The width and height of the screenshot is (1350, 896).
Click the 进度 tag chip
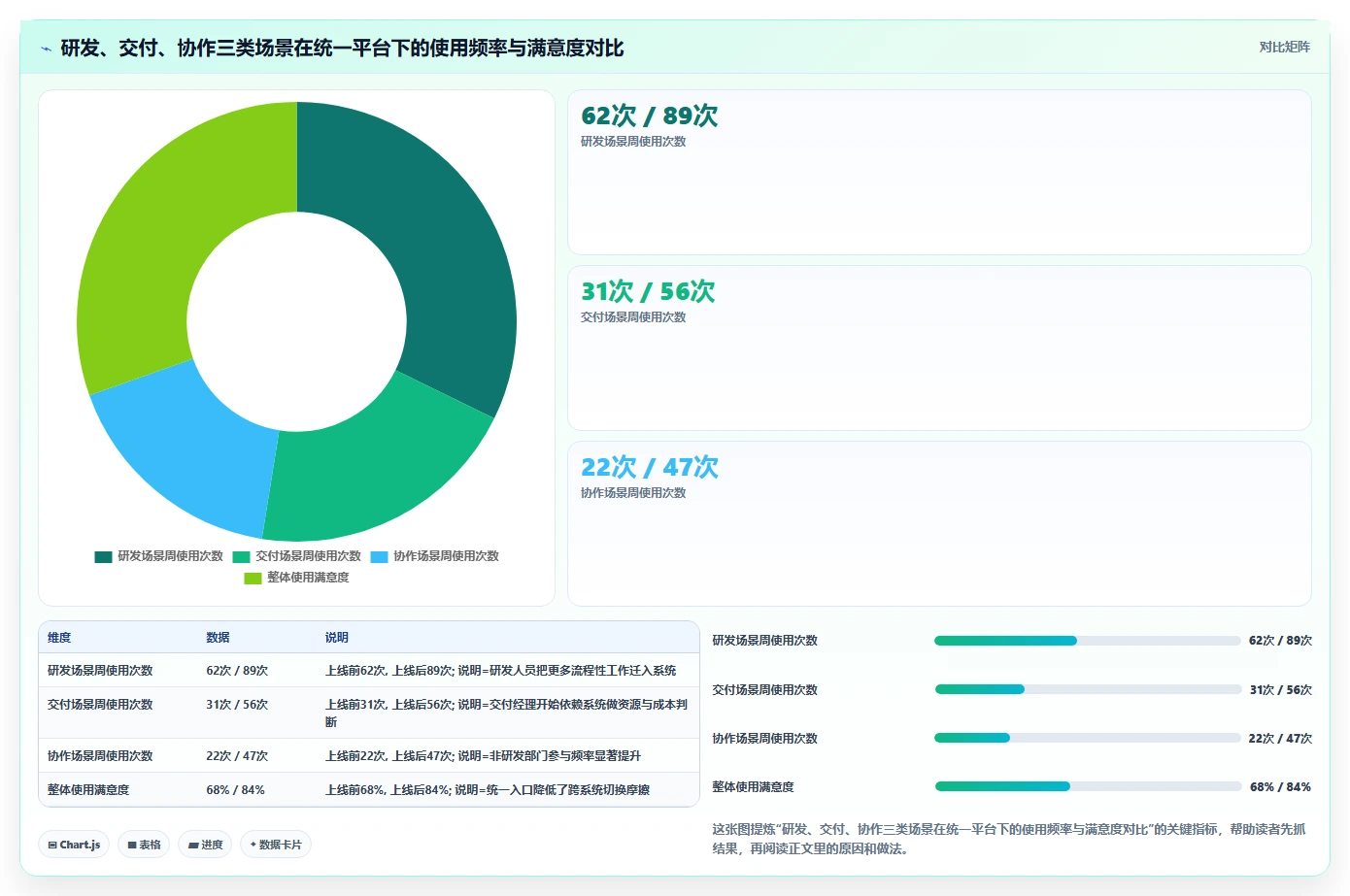point(205,845)
